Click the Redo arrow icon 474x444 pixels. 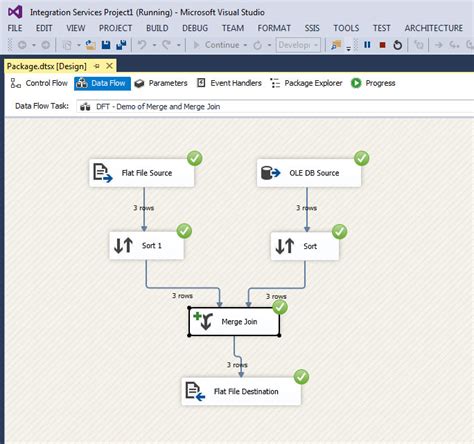tap(166, 45)
